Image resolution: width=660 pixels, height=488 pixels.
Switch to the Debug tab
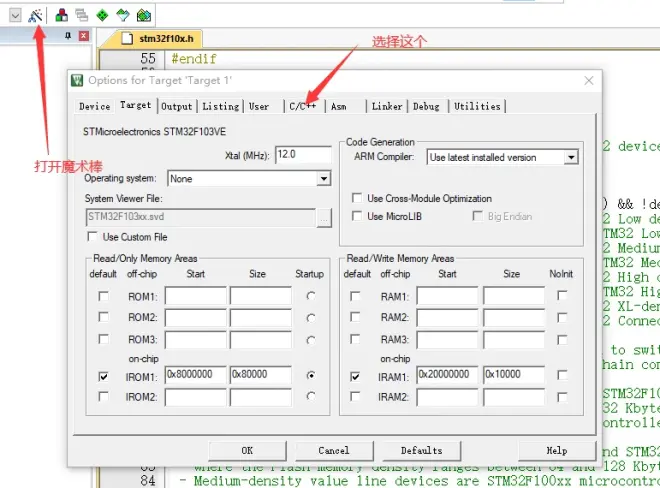(426, 107)
